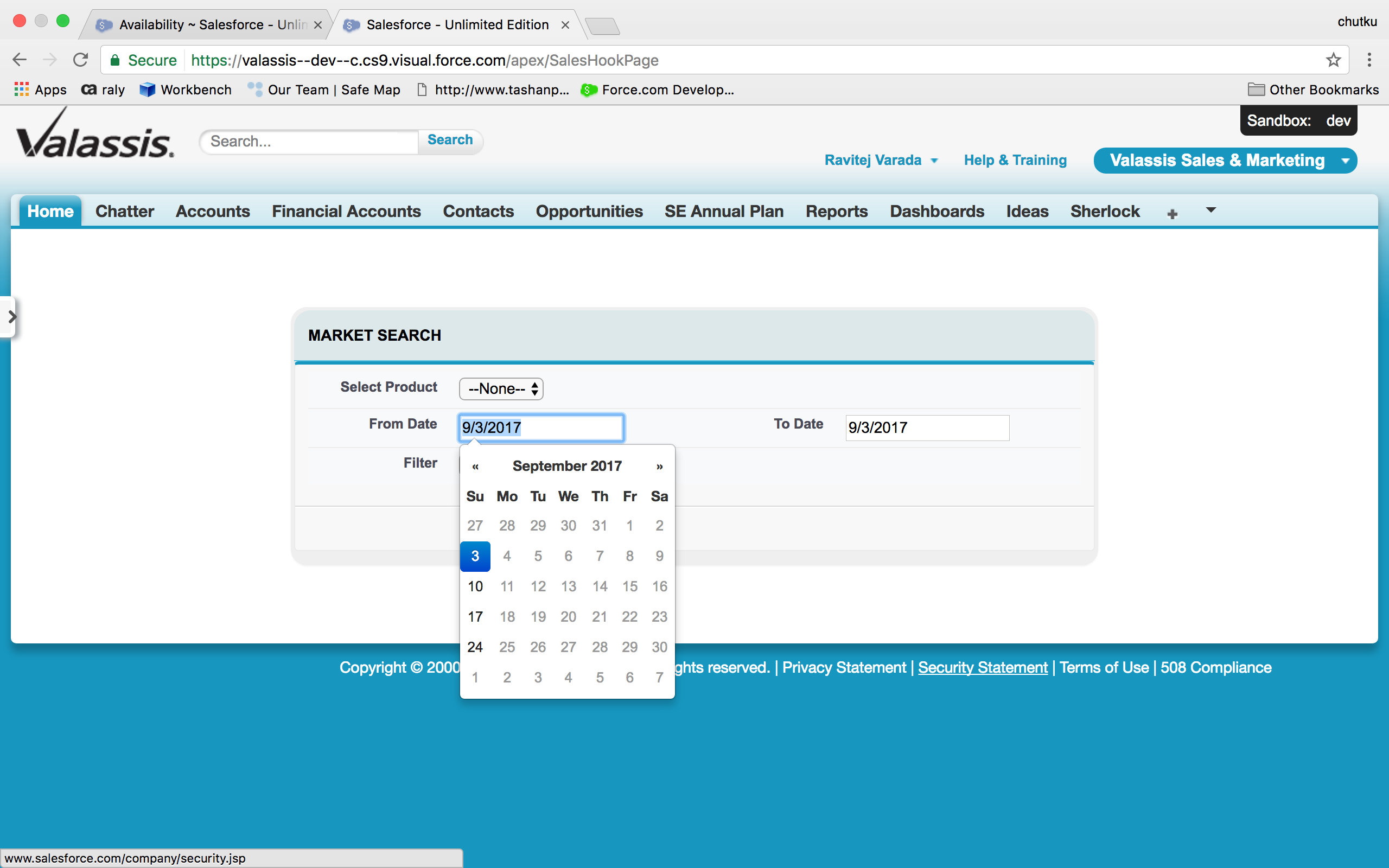Expand the tab overflow arrow after Sherlock

(x=1210, y=210)
